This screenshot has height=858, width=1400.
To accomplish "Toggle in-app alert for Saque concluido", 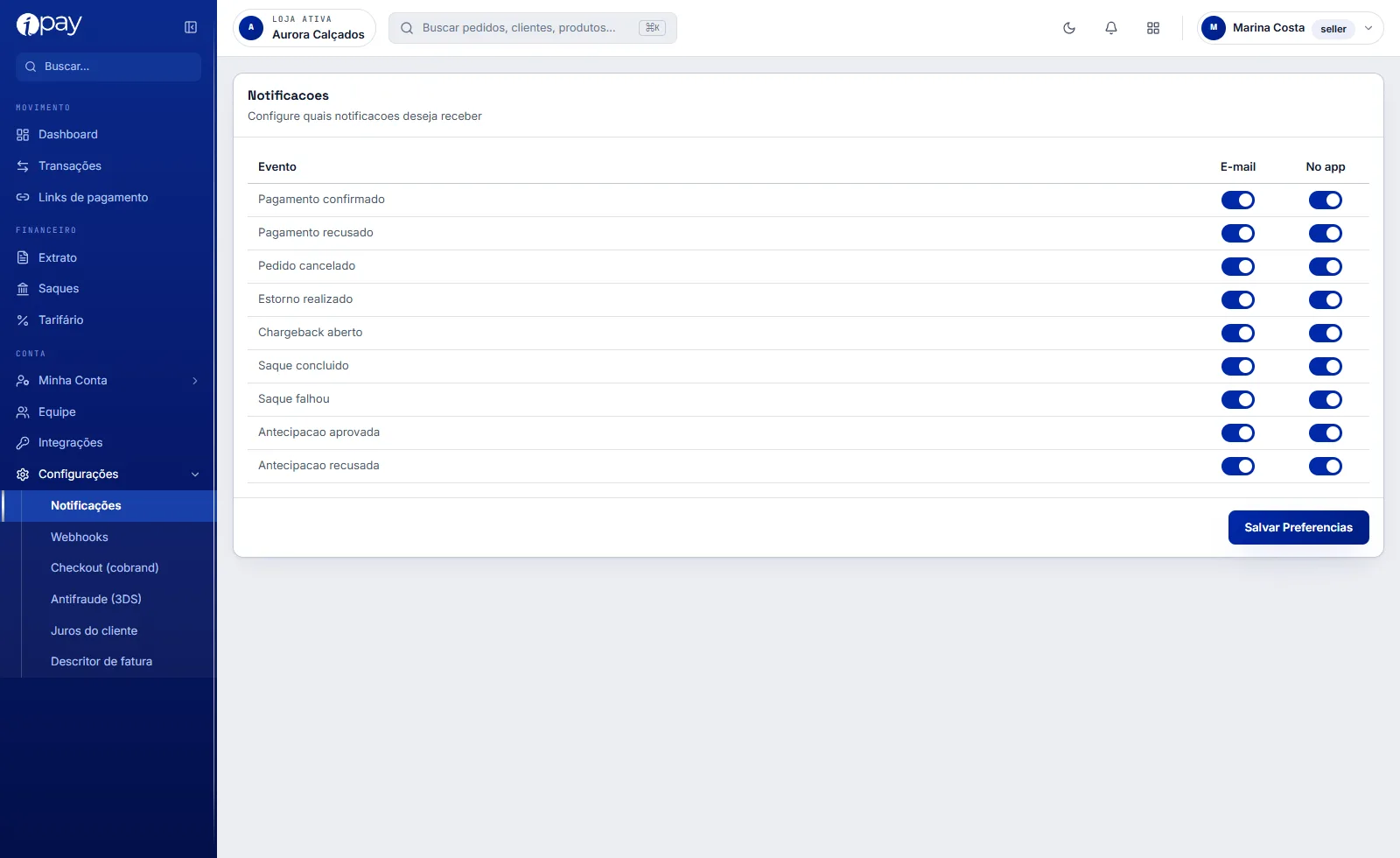I will [x=1326, y=367].
